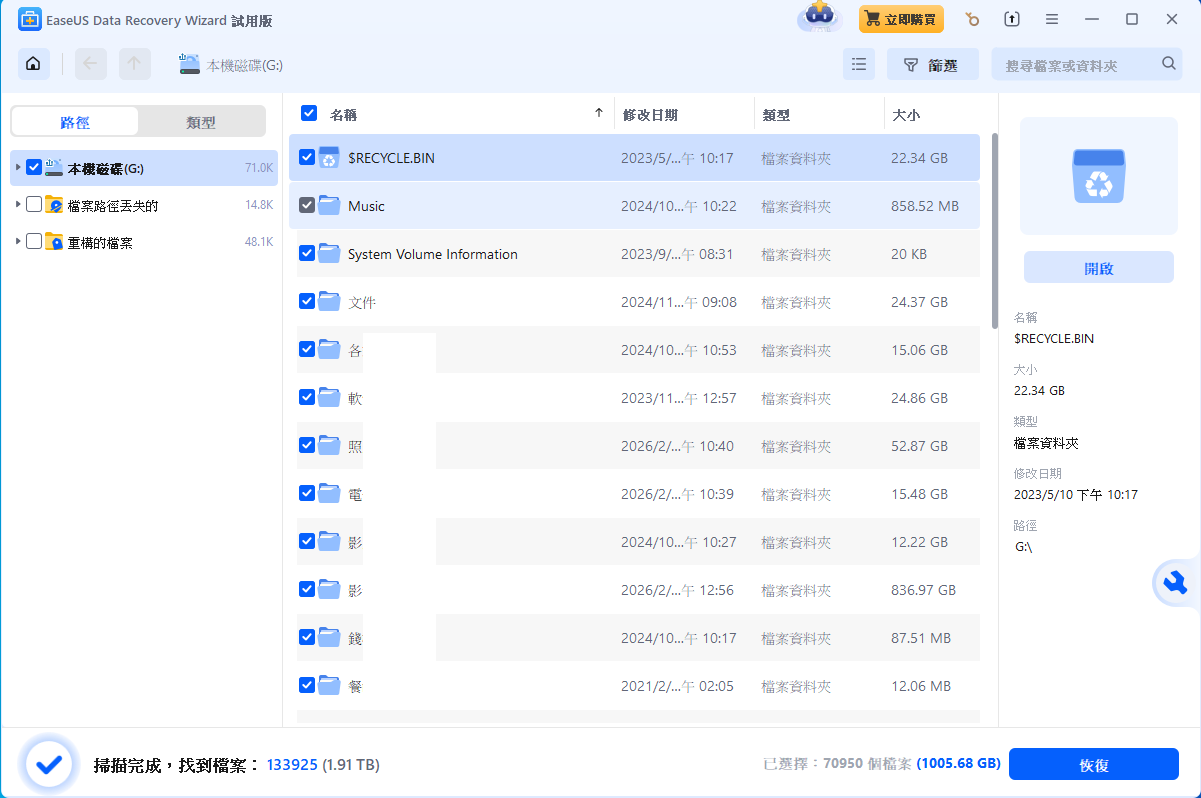
Task: Open the Filter (篩選) panel
Action: 932,63
